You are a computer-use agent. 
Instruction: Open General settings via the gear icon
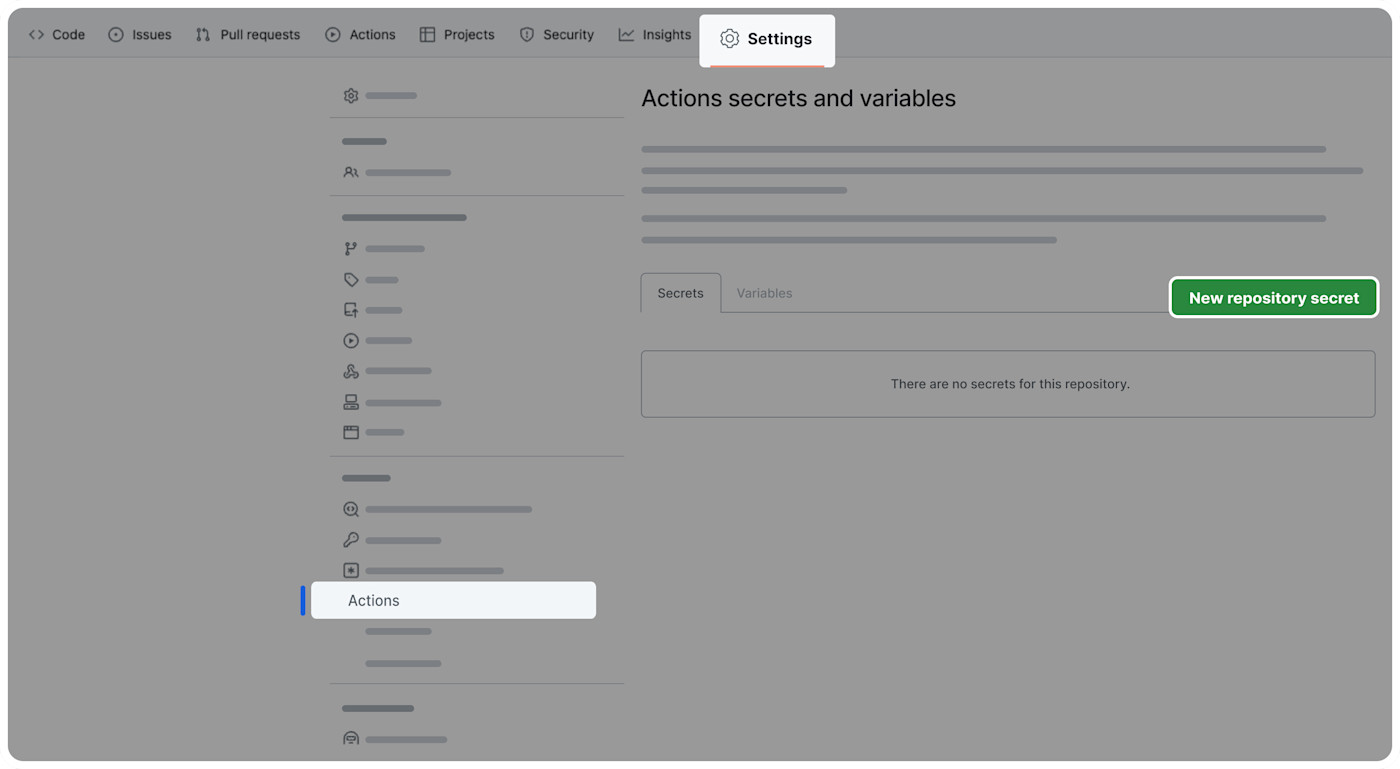[x=351, y=95]
